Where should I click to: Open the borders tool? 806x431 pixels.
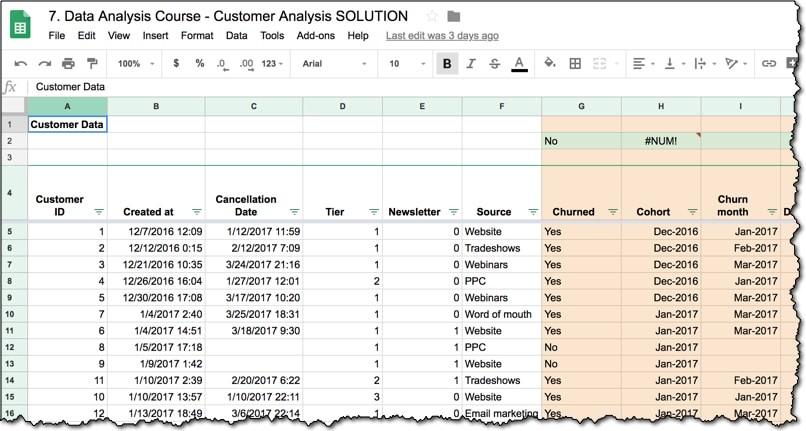click(x=575, y=63)
